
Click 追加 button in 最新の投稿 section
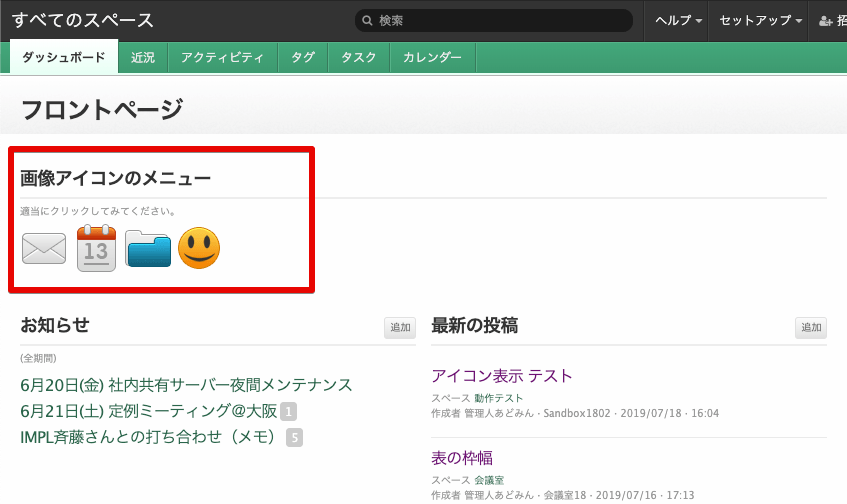[x=811, y=327]
